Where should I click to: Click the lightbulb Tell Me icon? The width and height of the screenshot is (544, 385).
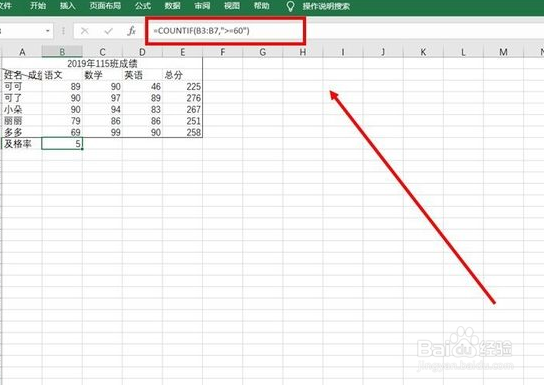(290, 6)
